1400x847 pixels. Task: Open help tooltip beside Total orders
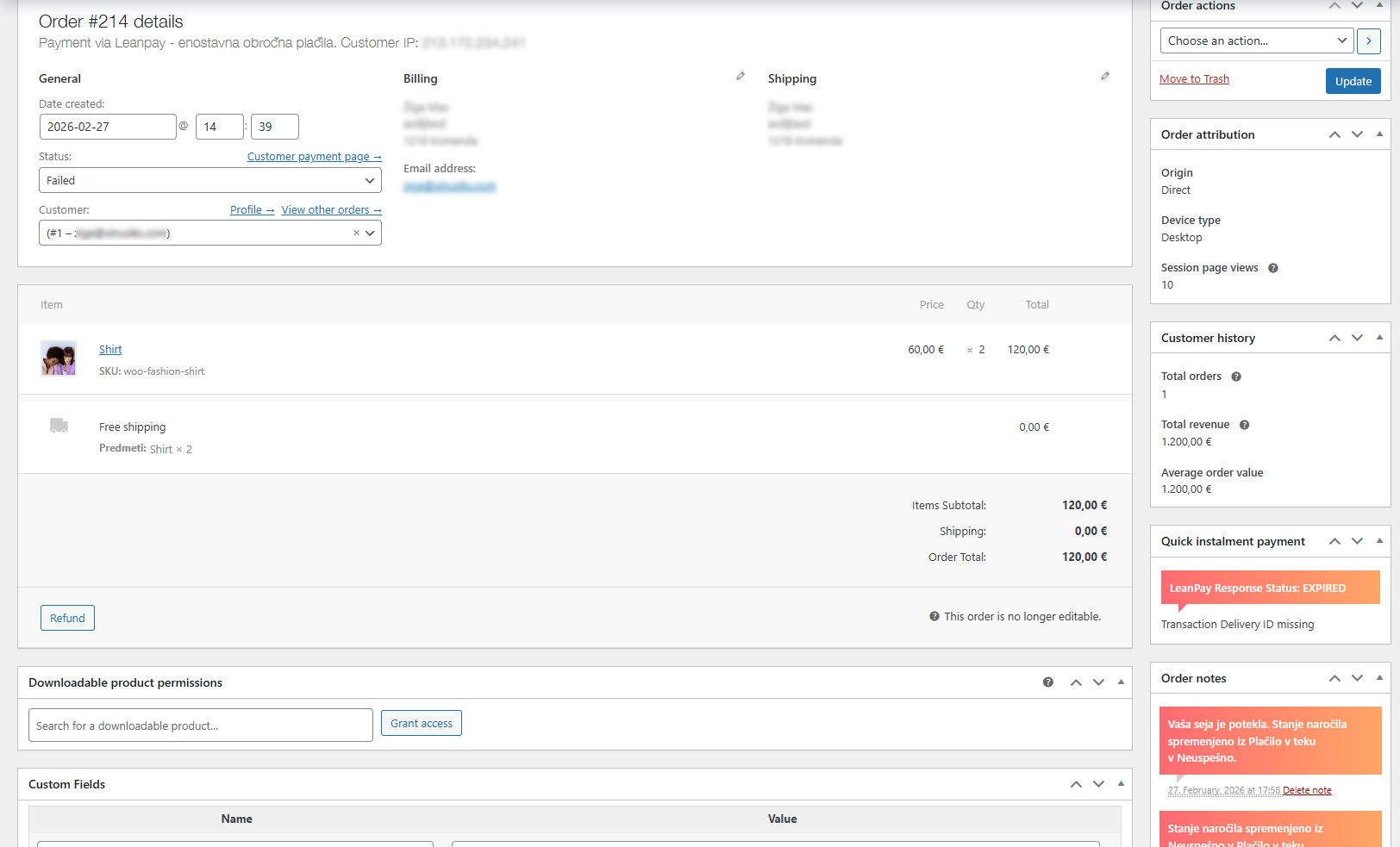[x=1235, y=376]
